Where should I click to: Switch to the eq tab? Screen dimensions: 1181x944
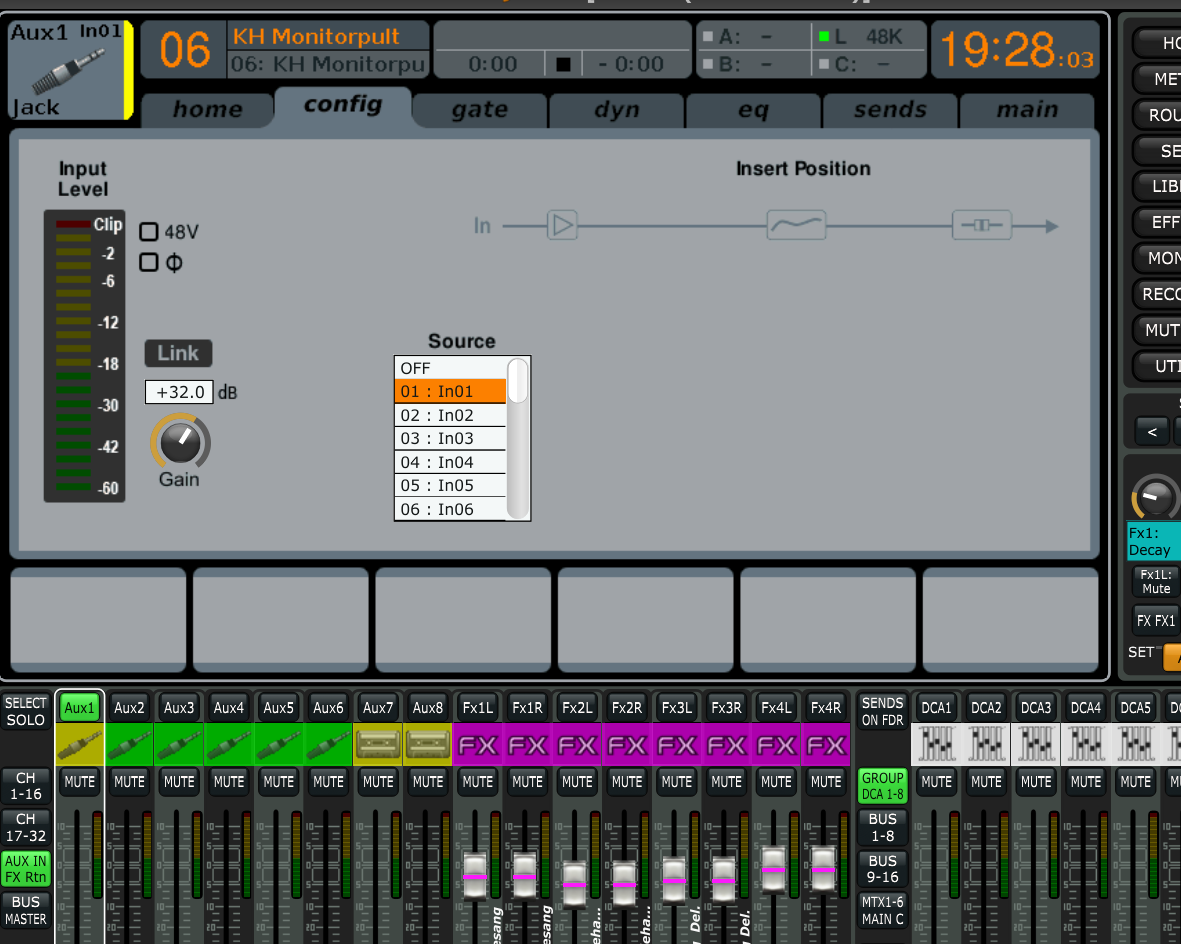tap(753, 110)
